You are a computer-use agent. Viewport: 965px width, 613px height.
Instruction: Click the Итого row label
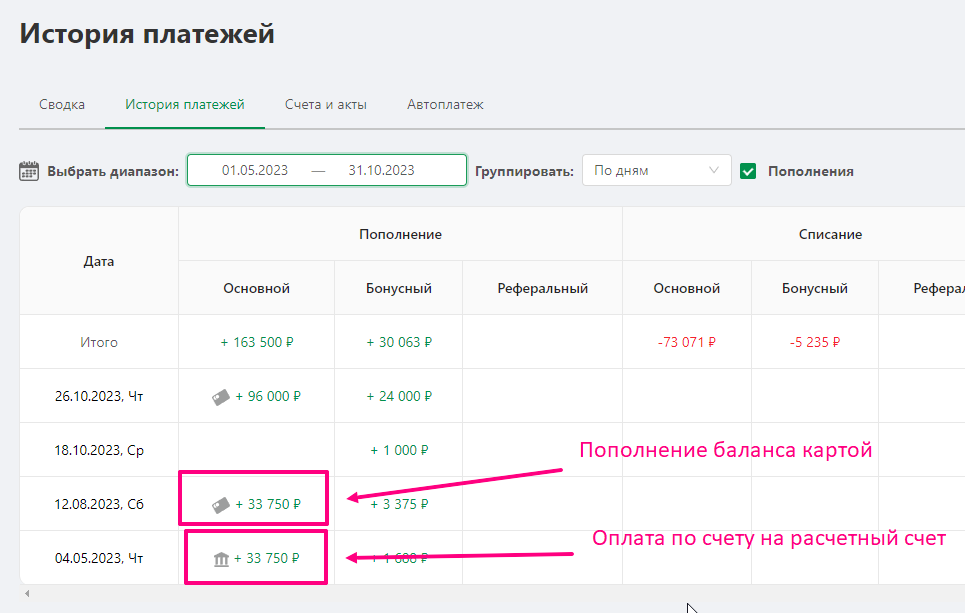pos(99,342)
